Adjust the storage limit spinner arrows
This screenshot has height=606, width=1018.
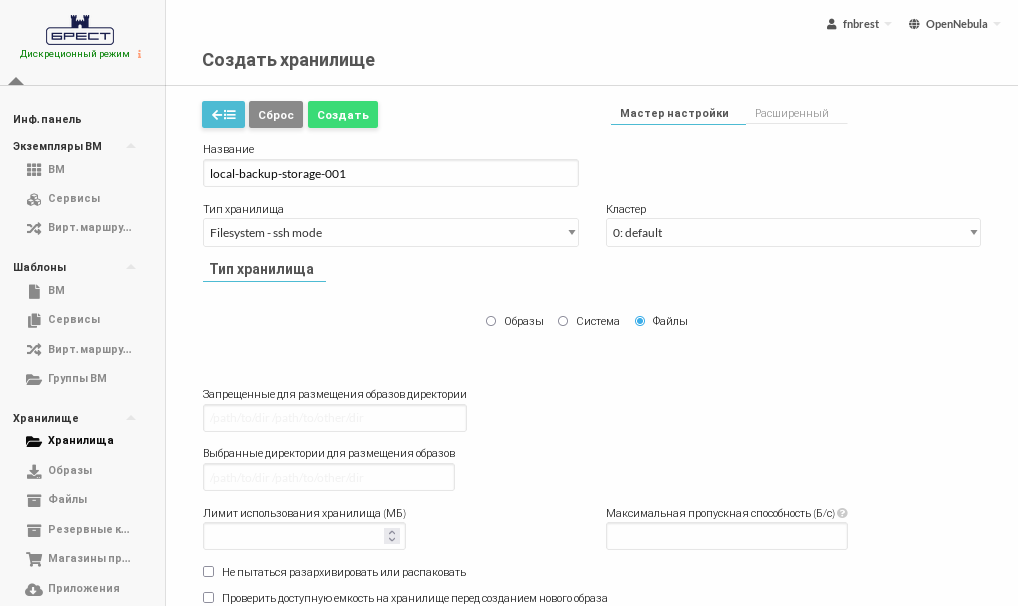(x=391, y=536)
